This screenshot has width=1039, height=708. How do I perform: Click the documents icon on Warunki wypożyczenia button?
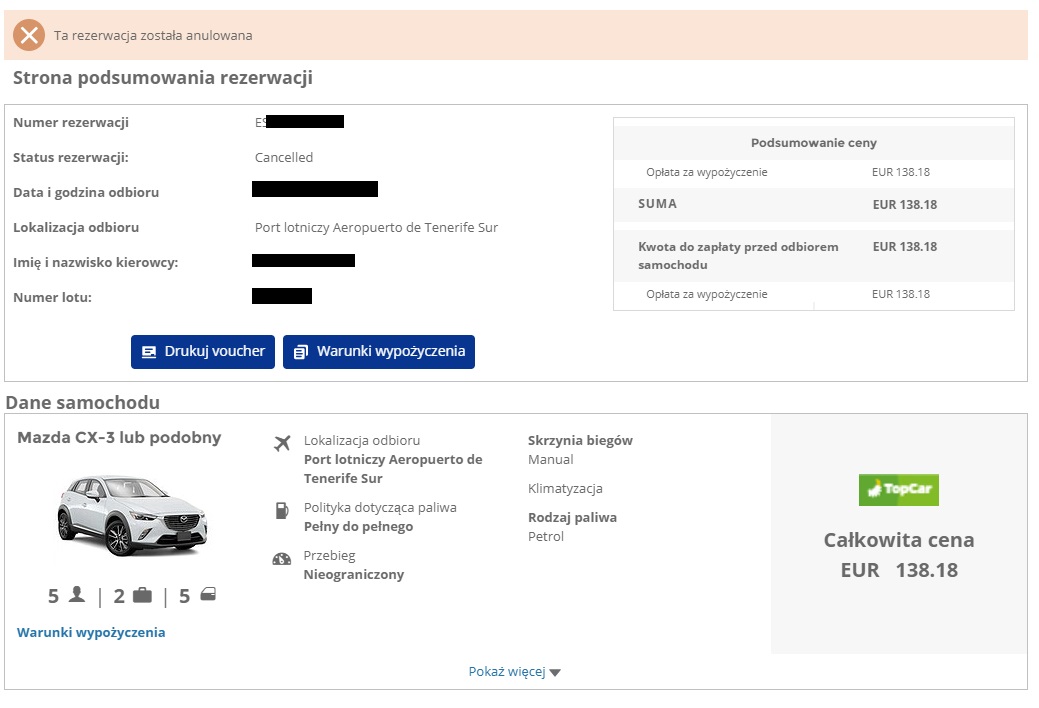(x=301, y=352)
